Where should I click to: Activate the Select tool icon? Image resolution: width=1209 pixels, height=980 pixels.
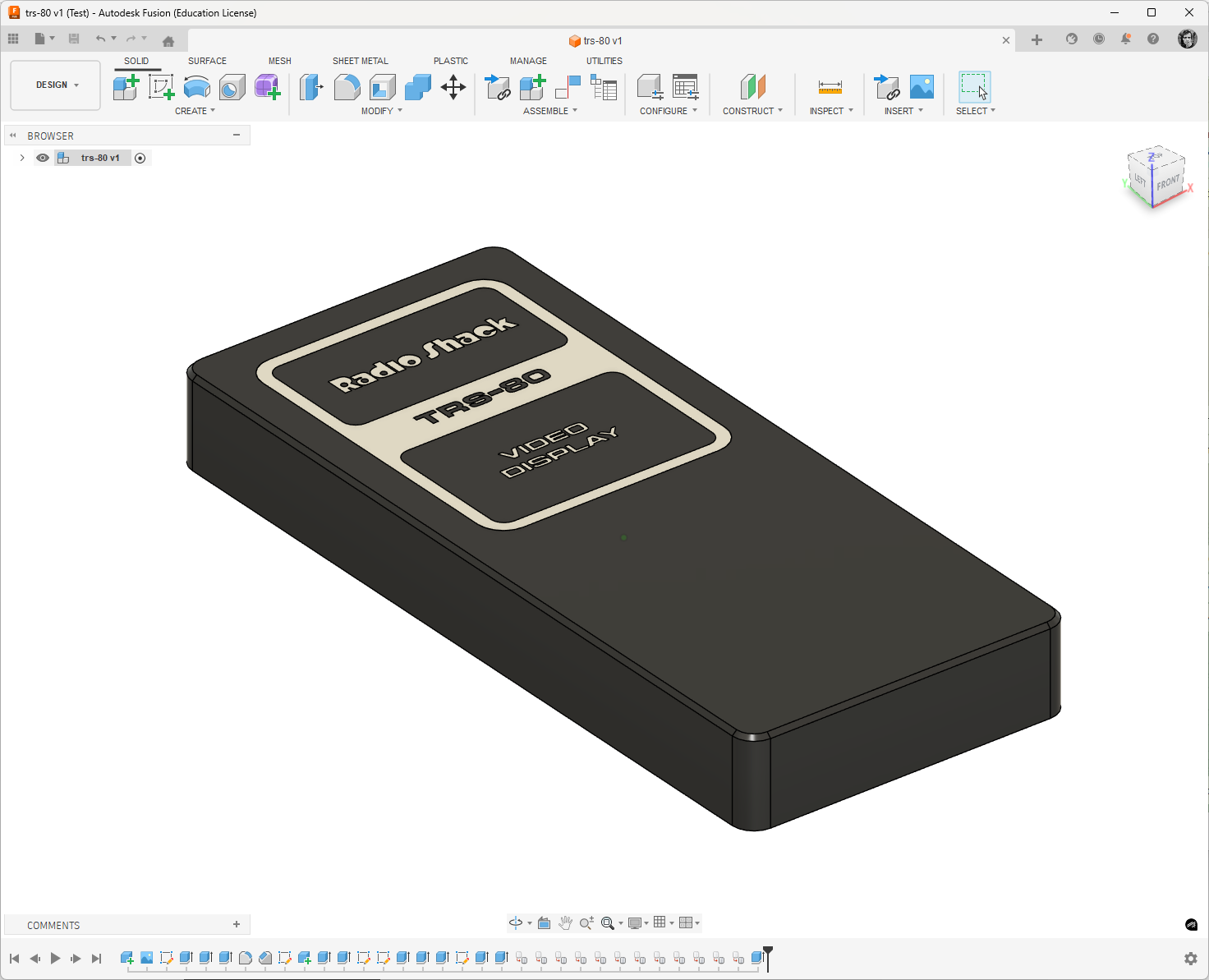point(975,87)
